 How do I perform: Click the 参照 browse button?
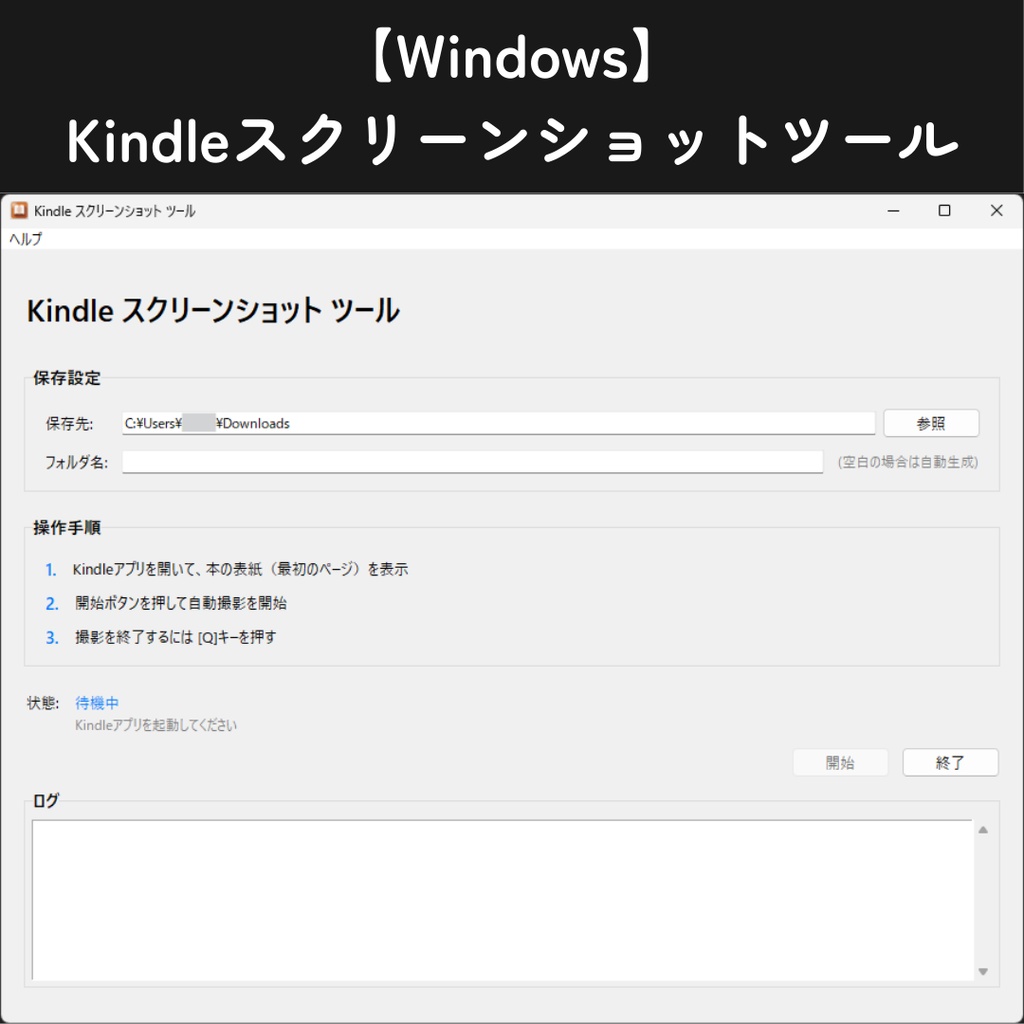(x=931, y=423)
